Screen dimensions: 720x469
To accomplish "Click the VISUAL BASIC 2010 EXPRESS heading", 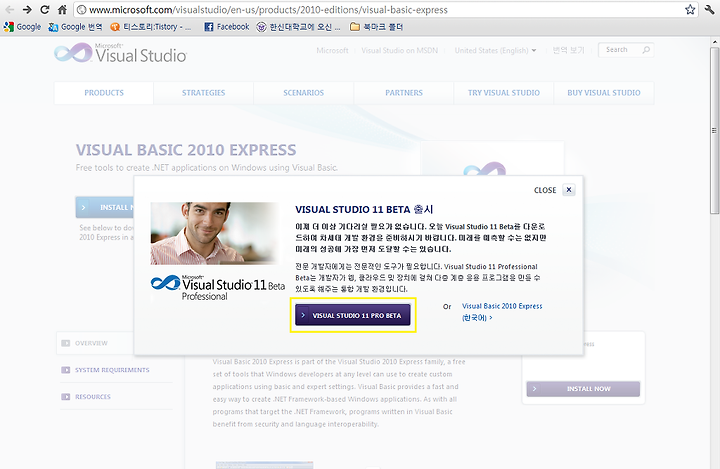I will [186, 150].
